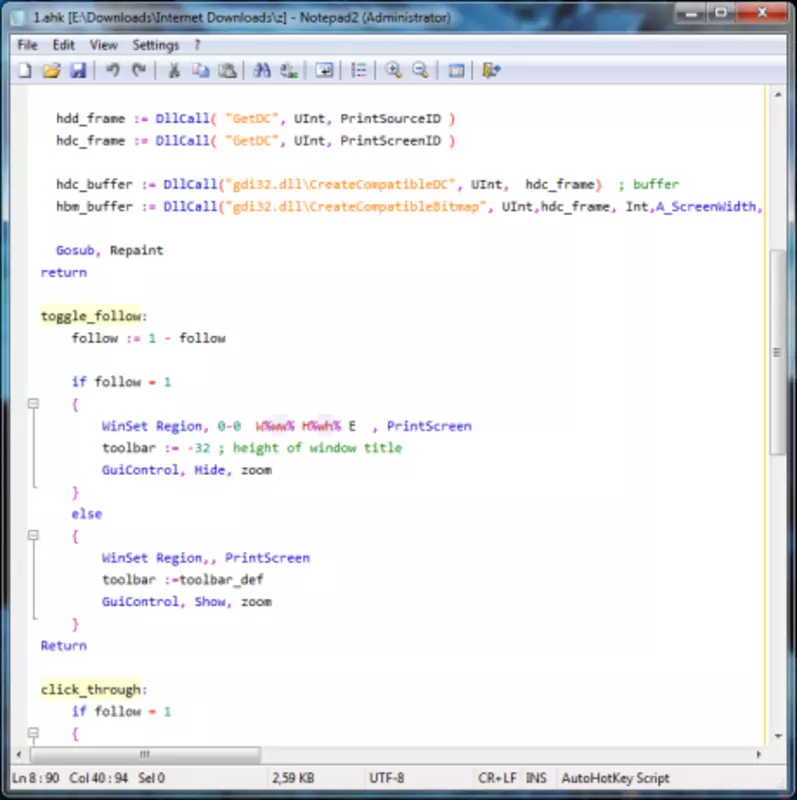Open the Edit menu
Screen dimensions: 797x800
64,45
